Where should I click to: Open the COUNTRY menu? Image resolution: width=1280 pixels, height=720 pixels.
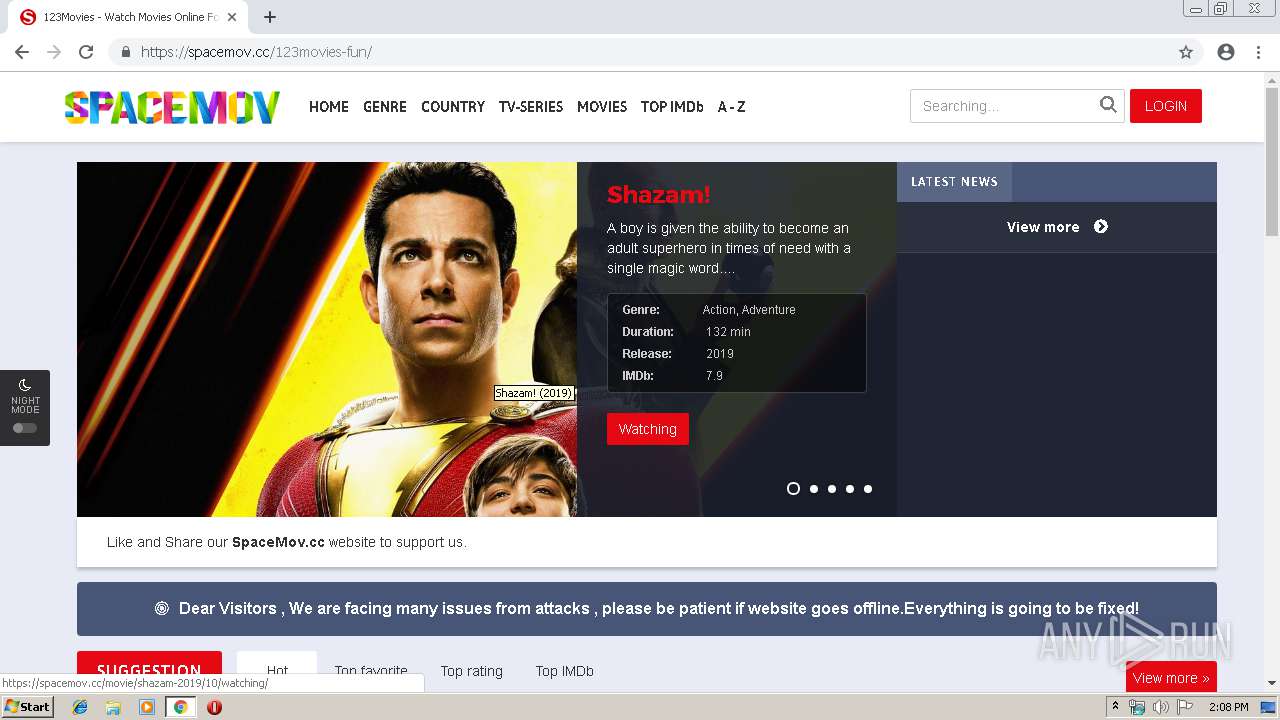click(x=453, y=107)
